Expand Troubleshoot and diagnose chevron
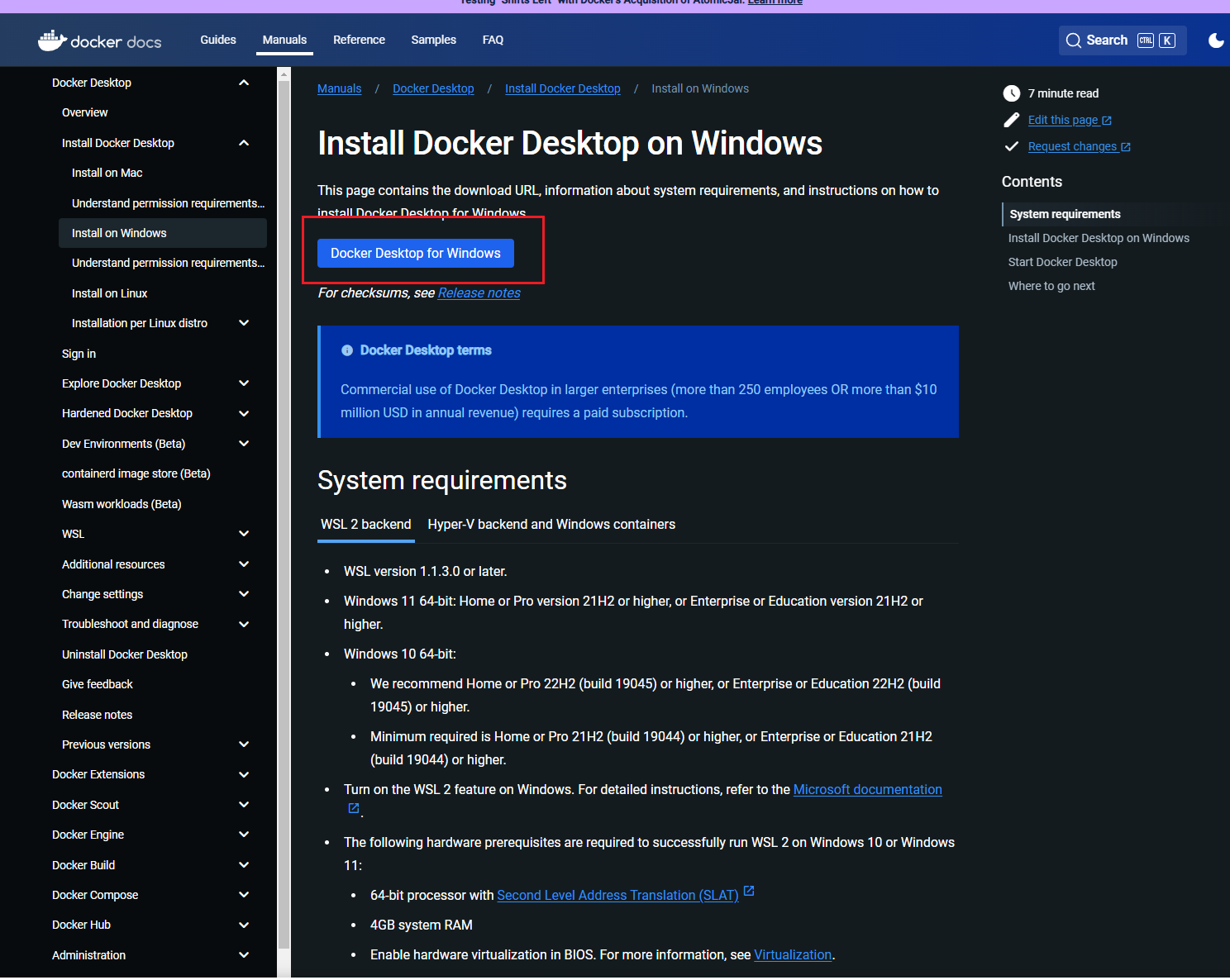The width and height of the screenshot is (1230, 980). 244,624
